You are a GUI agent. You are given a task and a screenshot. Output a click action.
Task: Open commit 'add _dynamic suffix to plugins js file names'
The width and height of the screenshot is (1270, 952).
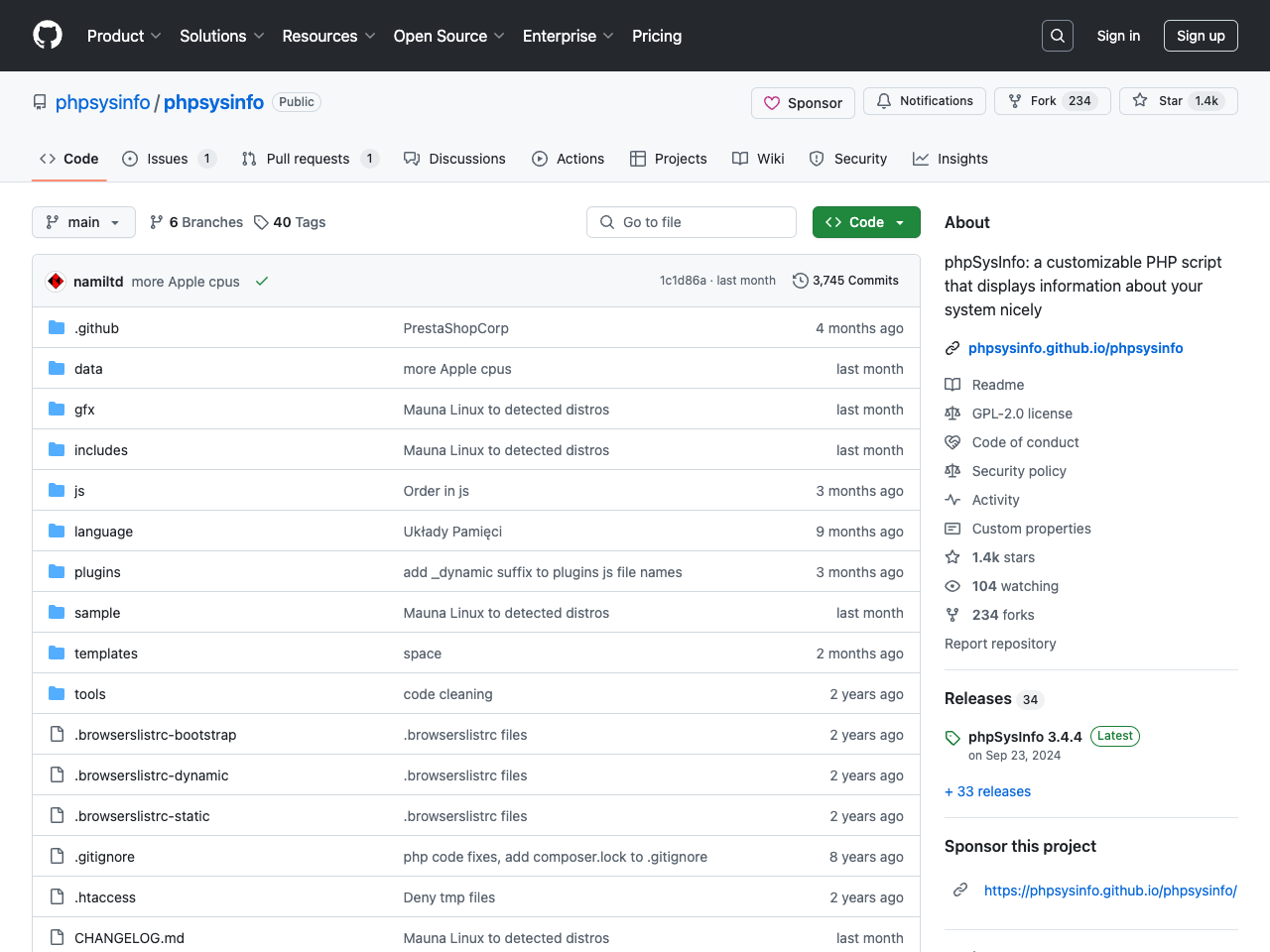coord(543,572)
